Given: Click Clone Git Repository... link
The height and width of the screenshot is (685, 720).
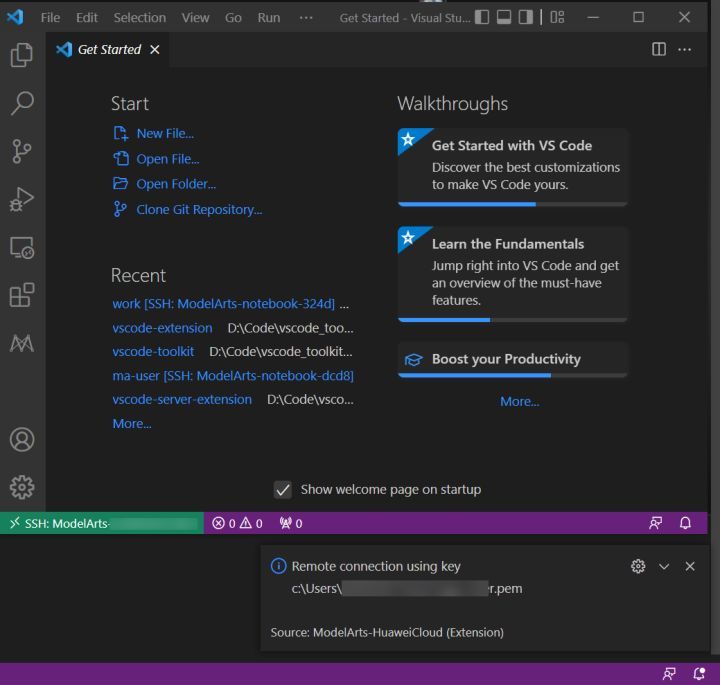Looking at the screenshot, I should pos(199,210).
